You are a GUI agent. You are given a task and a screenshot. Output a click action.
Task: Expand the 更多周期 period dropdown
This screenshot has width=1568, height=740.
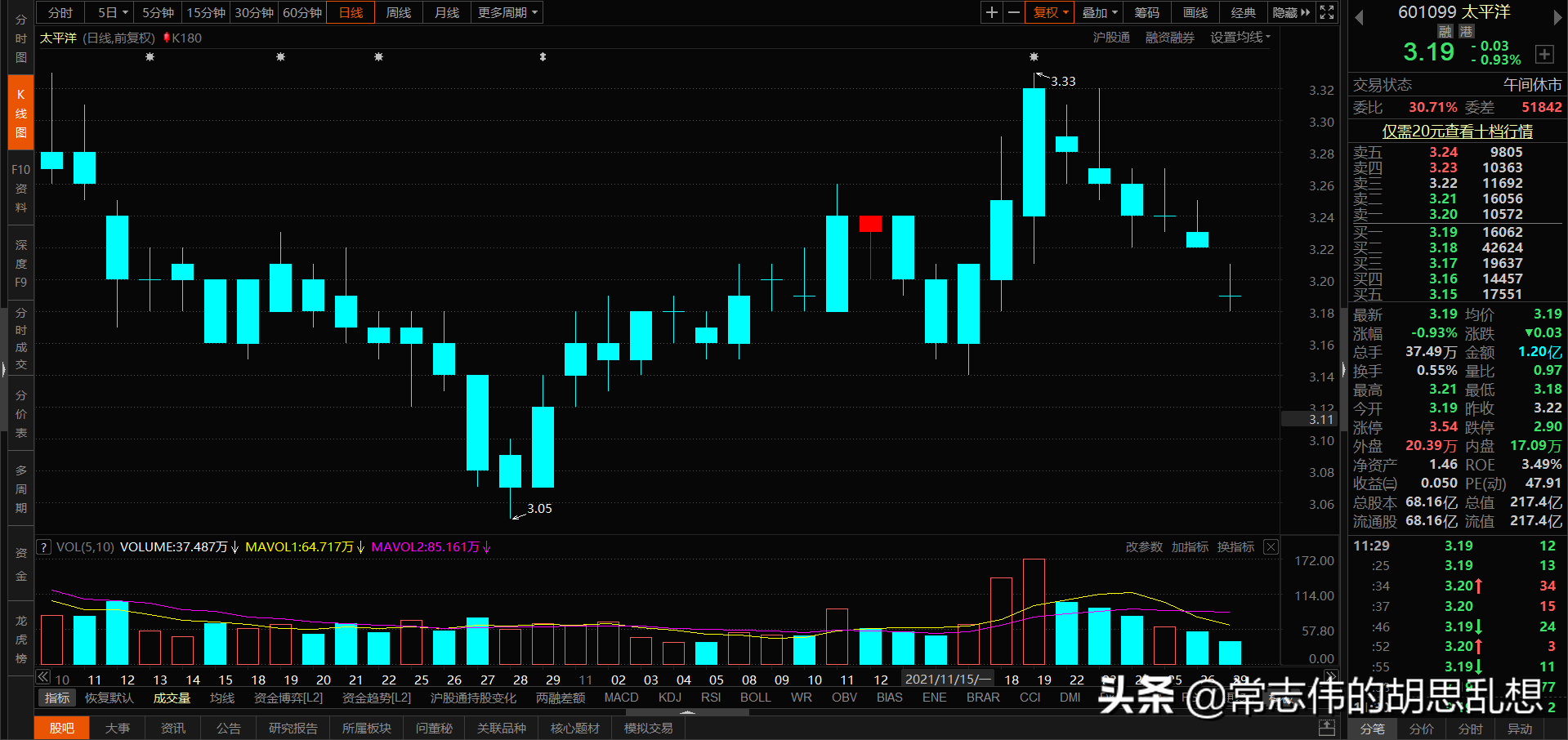point(505,12)
